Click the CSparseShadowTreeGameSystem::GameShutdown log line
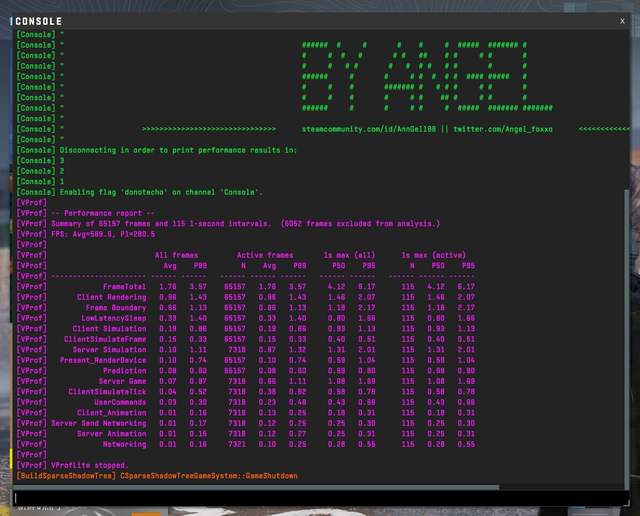The width and height of the screenshot is (640, 516). click(x=208, y=476)
